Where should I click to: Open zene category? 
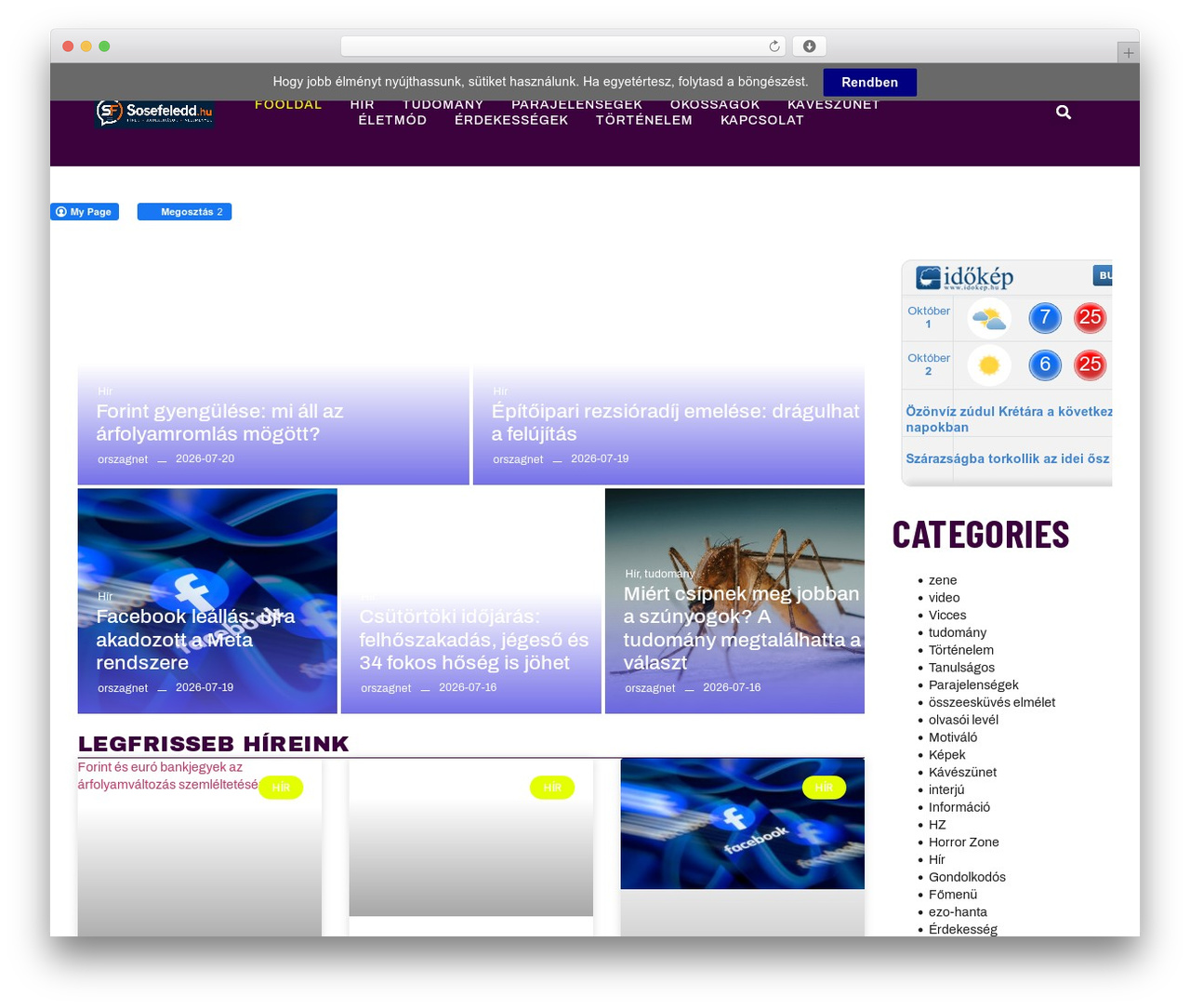(x=943, y=580)
